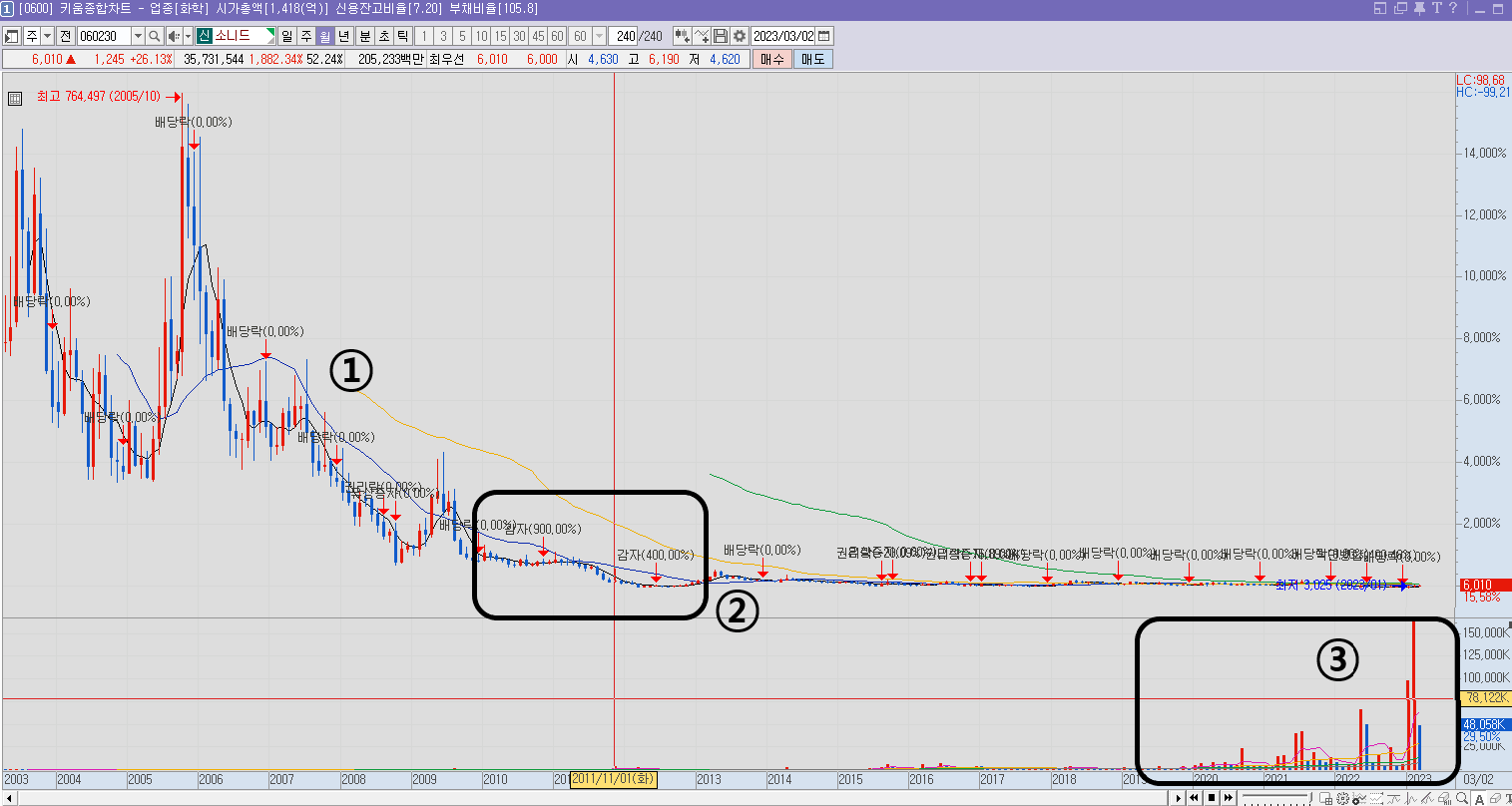Image resolution: width=1512 pixels, height=806 pixels.
Task: Select the 30 interval tab
Action: pyautogui.click(x=519, y=36)
